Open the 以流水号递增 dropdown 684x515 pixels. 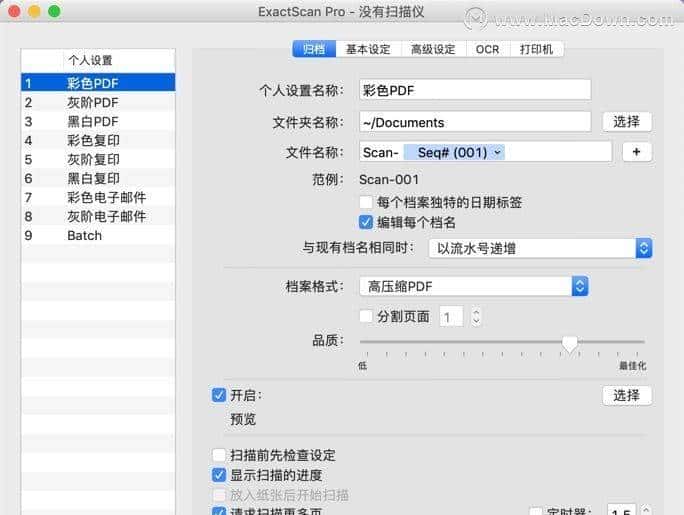(x=540, y=249)
